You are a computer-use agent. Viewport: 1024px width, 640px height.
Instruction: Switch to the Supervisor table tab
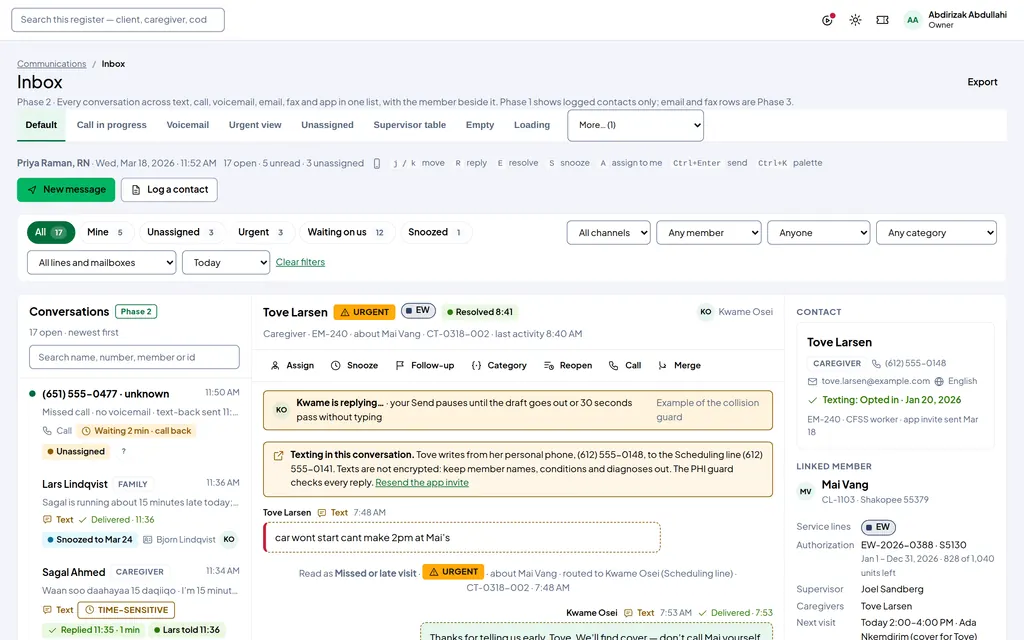pos(409,125)
